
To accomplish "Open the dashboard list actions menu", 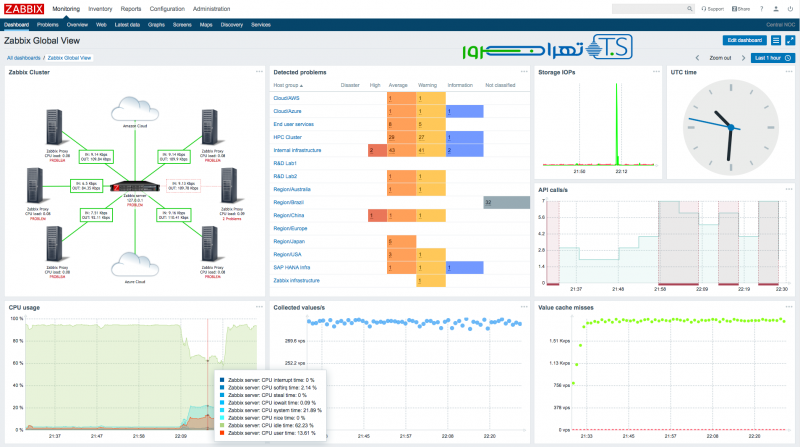I will click(776, 40).
